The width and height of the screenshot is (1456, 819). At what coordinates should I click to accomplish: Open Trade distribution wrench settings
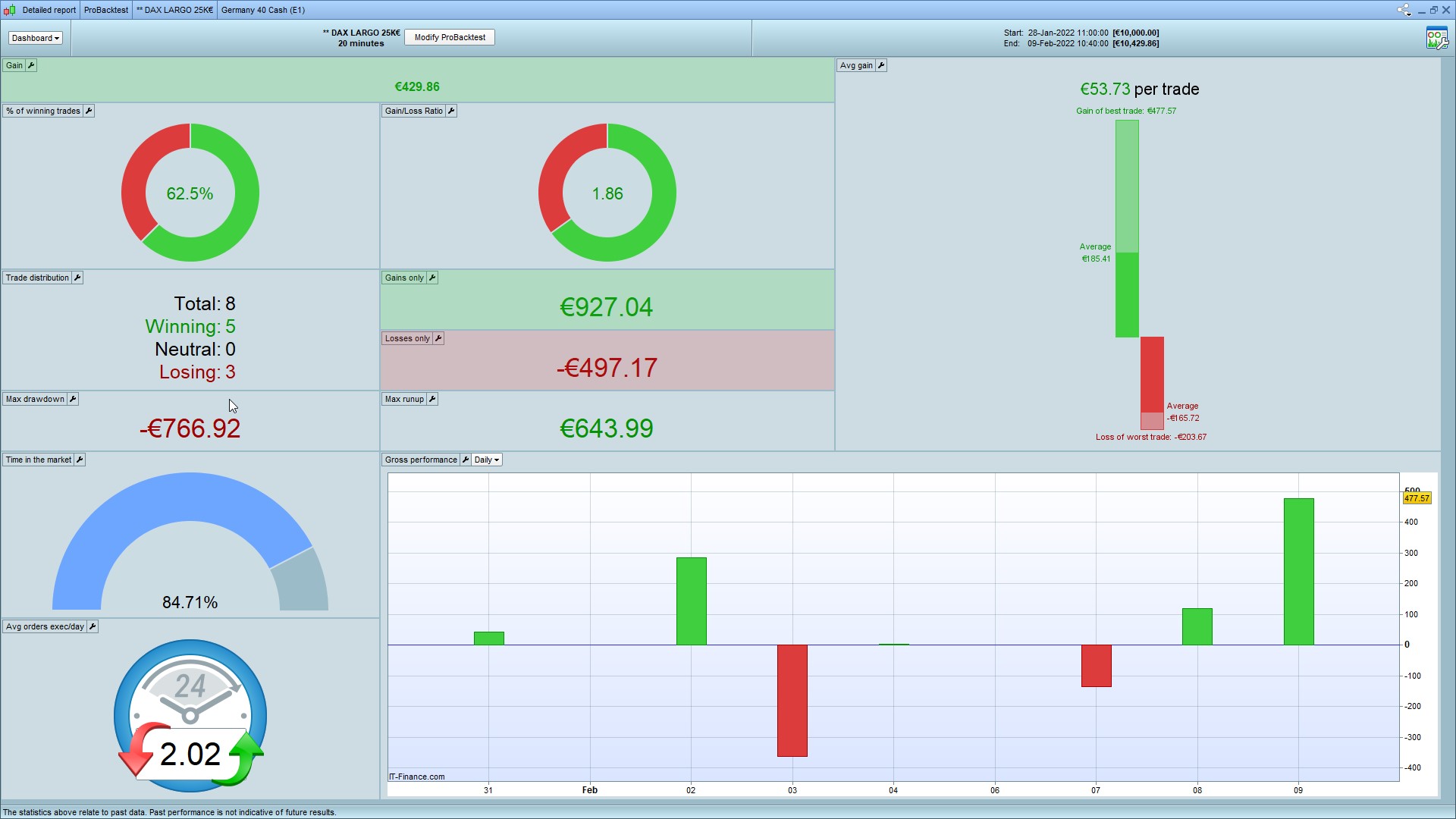coord(77,278)
